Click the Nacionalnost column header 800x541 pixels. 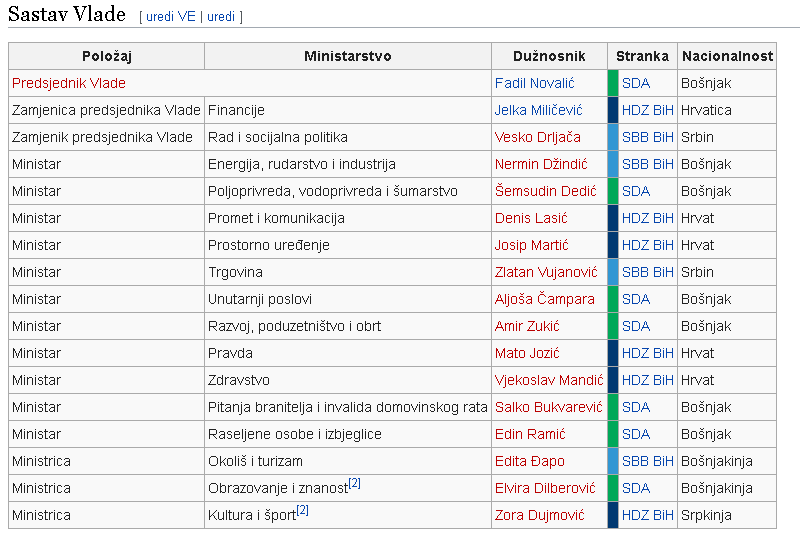[x=727, y=56]
